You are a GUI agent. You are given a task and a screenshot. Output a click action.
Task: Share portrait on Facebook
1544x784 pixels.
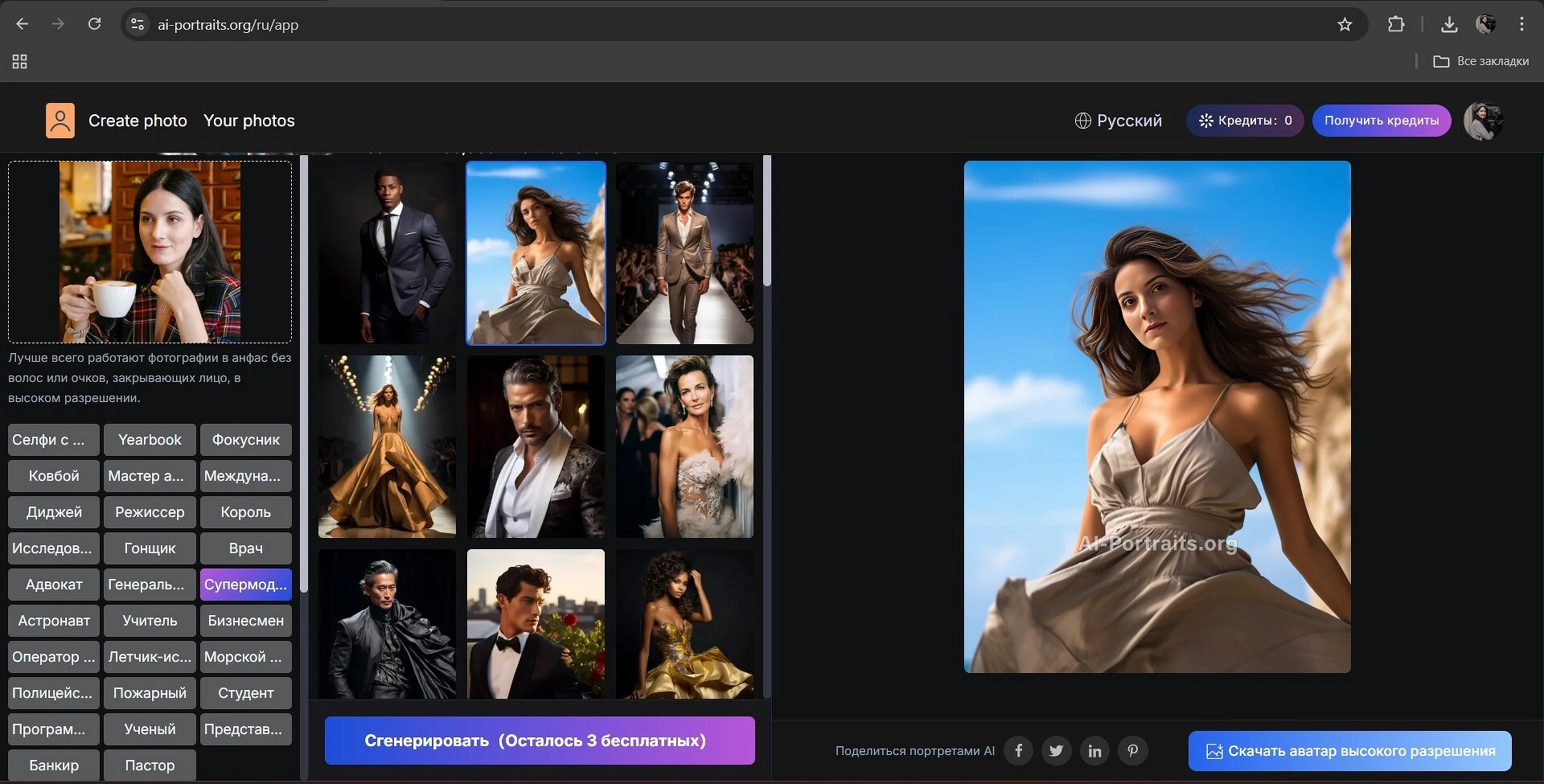1018,750
